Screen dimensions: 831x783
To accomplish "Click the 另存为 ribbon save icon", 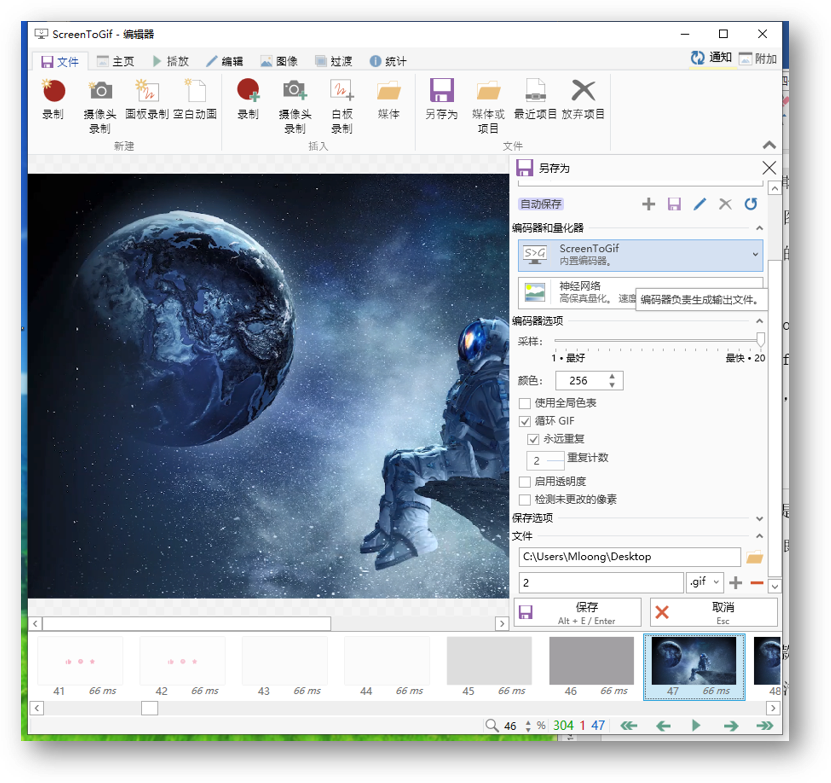I will [x=441, y=99].
